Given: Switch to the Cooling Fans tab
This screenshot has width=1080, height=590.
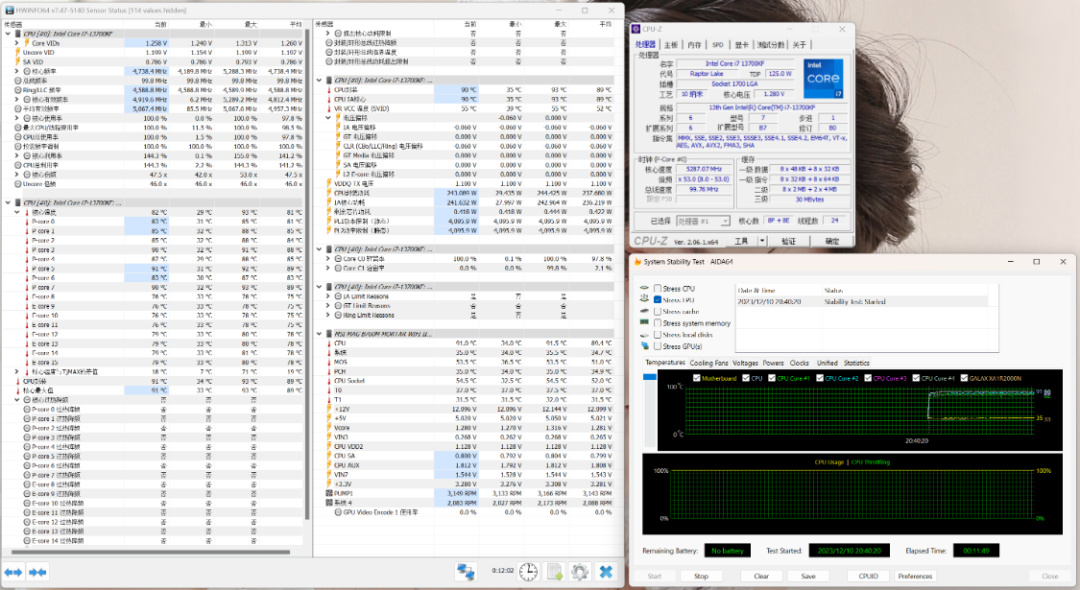Looking at the screenshot, I should [x=709, y=363].
